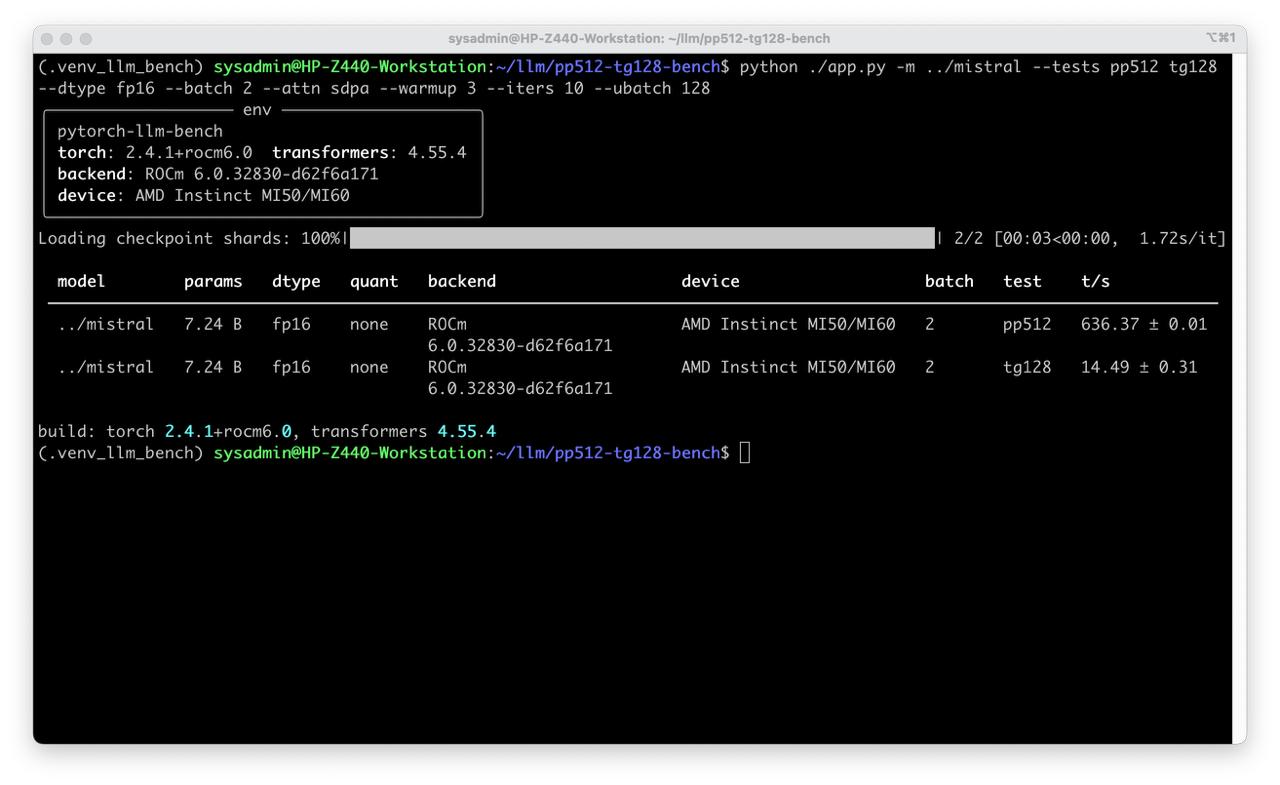Click 'fp16' in the tg128 row
The height and width of the screenshot is (785, 1280).
tap(291, 367)
